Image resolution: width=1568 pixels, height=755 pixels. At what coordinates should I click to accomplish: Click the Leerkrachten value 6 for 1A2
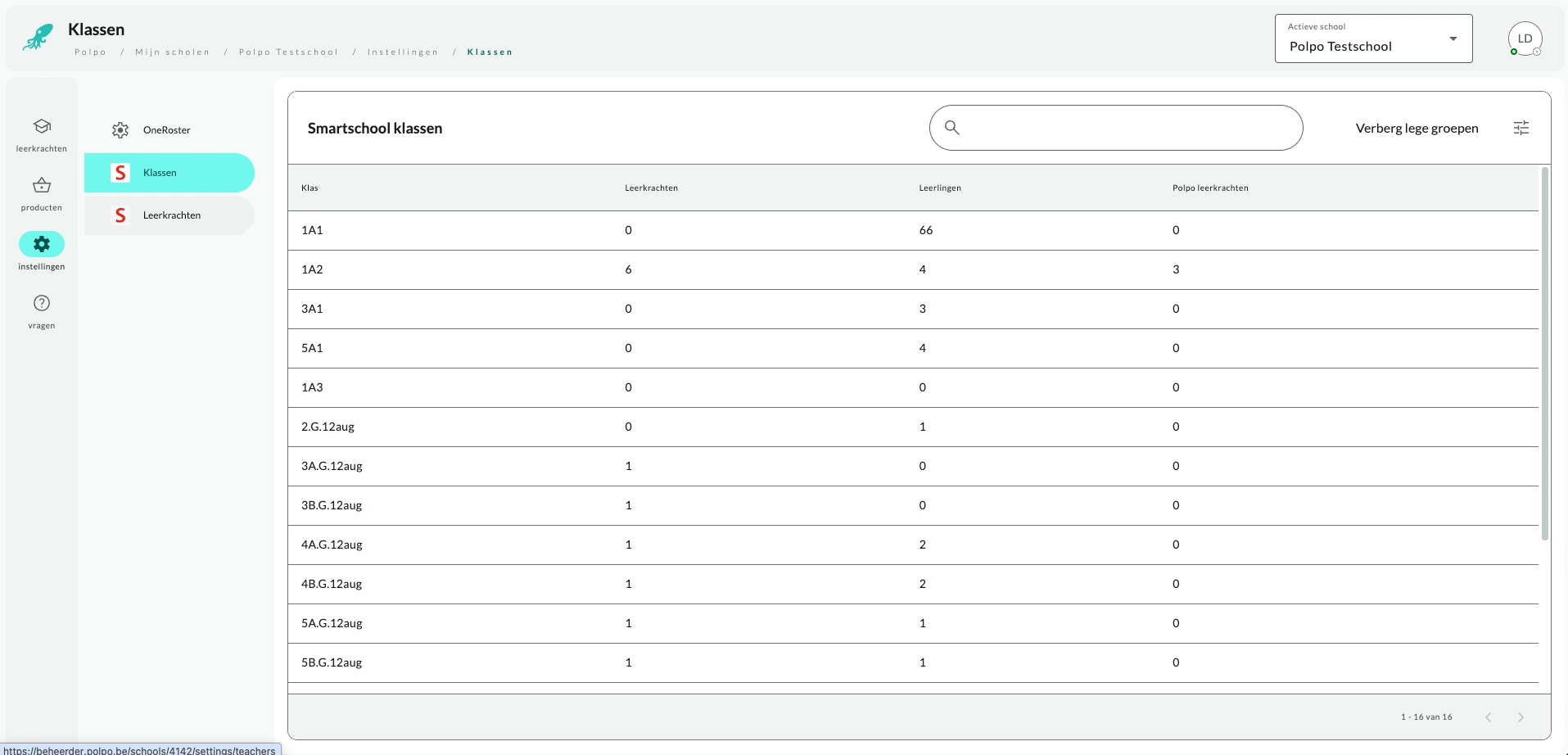pos(629,270)
